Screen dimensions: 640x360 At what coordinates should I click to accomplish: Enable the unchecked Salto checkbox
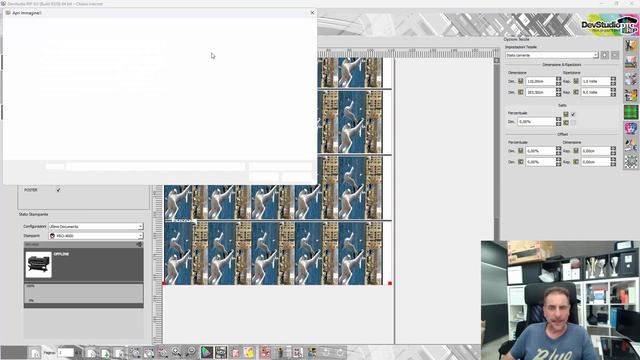573,122
